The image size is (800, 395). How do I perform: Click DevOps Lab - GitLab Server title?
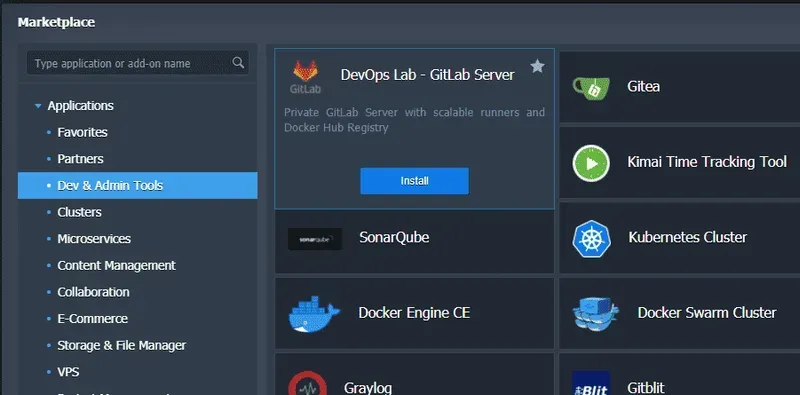[x=427, y=75]
